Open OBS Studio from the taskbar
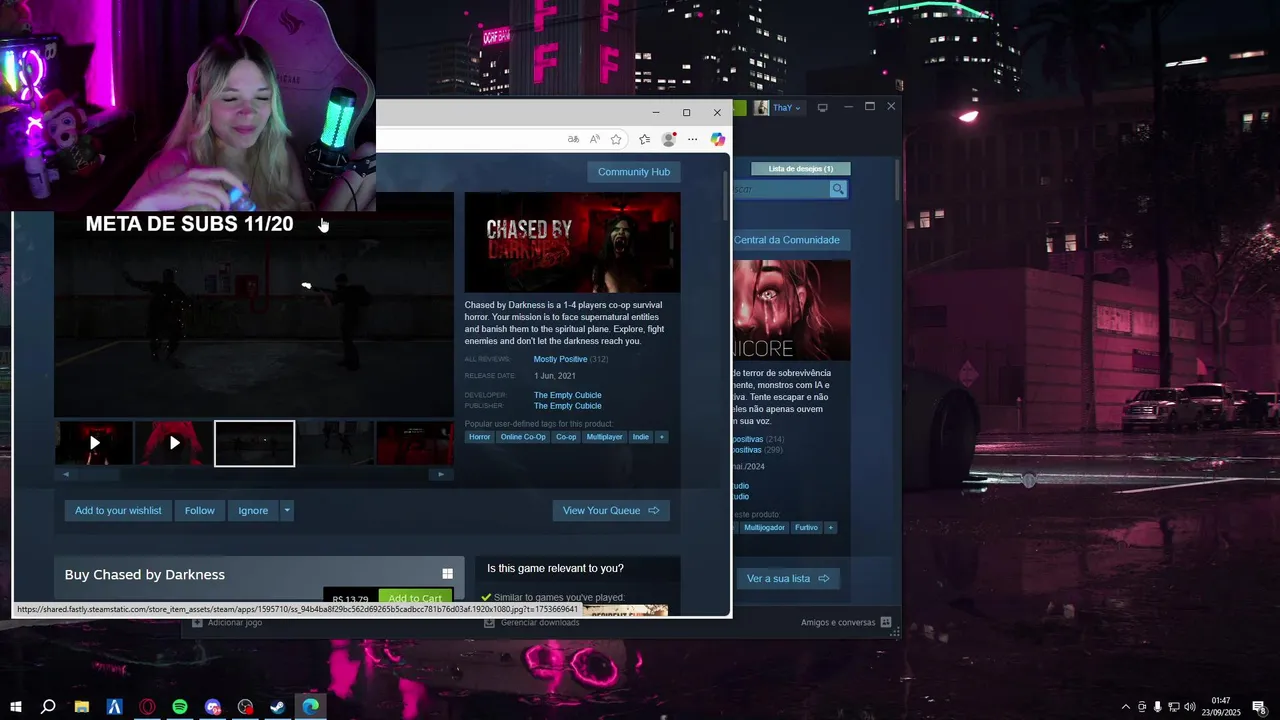 (x=245, y=707)
